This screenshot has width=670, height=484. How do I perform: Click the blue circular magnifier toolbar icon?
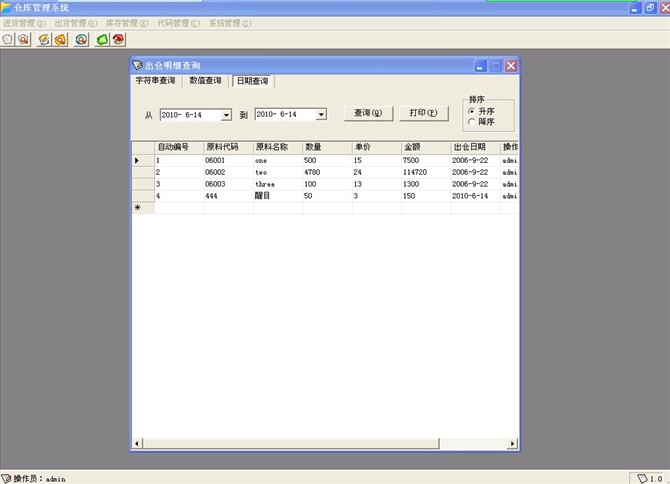tap(81, 40)
